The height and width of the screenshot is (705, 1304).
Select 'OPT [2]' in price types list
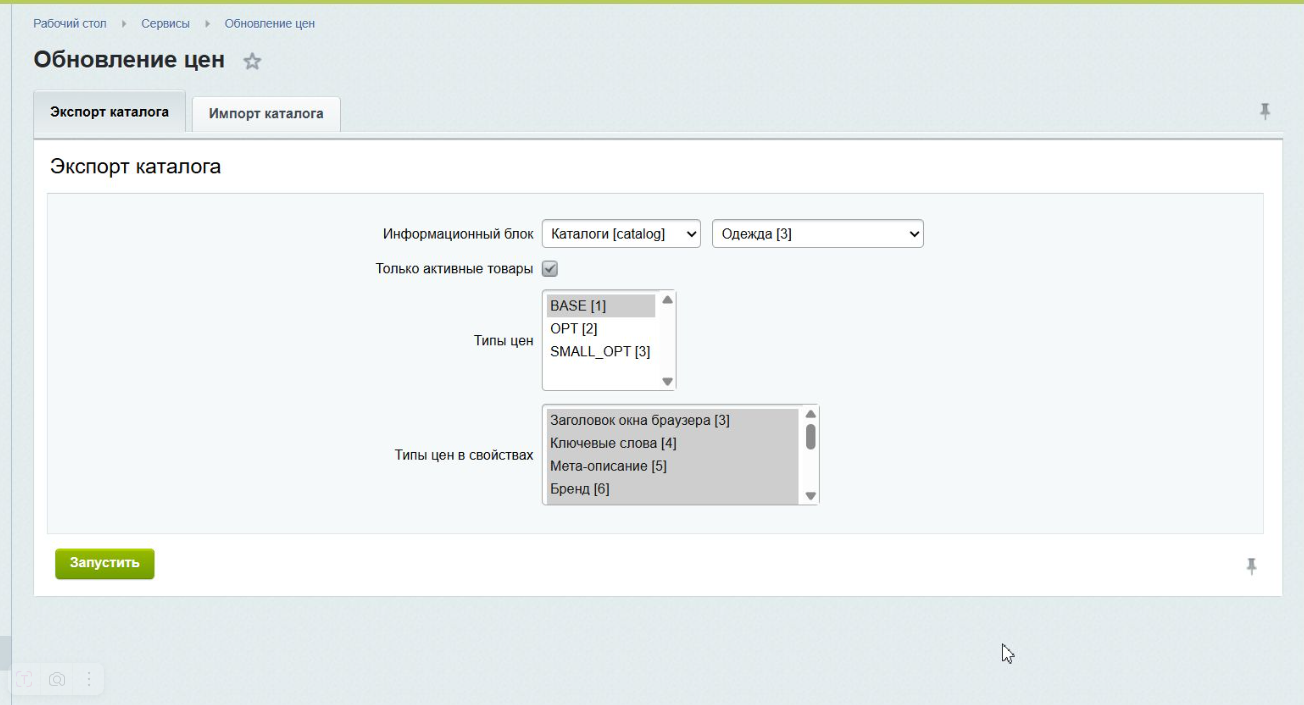(x=574, y=328)
